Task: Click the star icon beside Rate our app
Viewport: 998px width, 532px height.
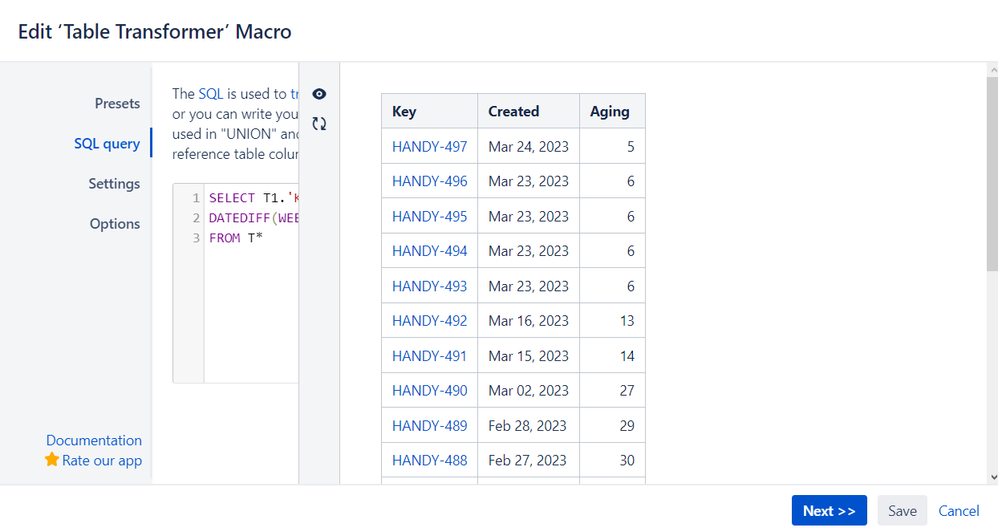Action: pos(52,460)
